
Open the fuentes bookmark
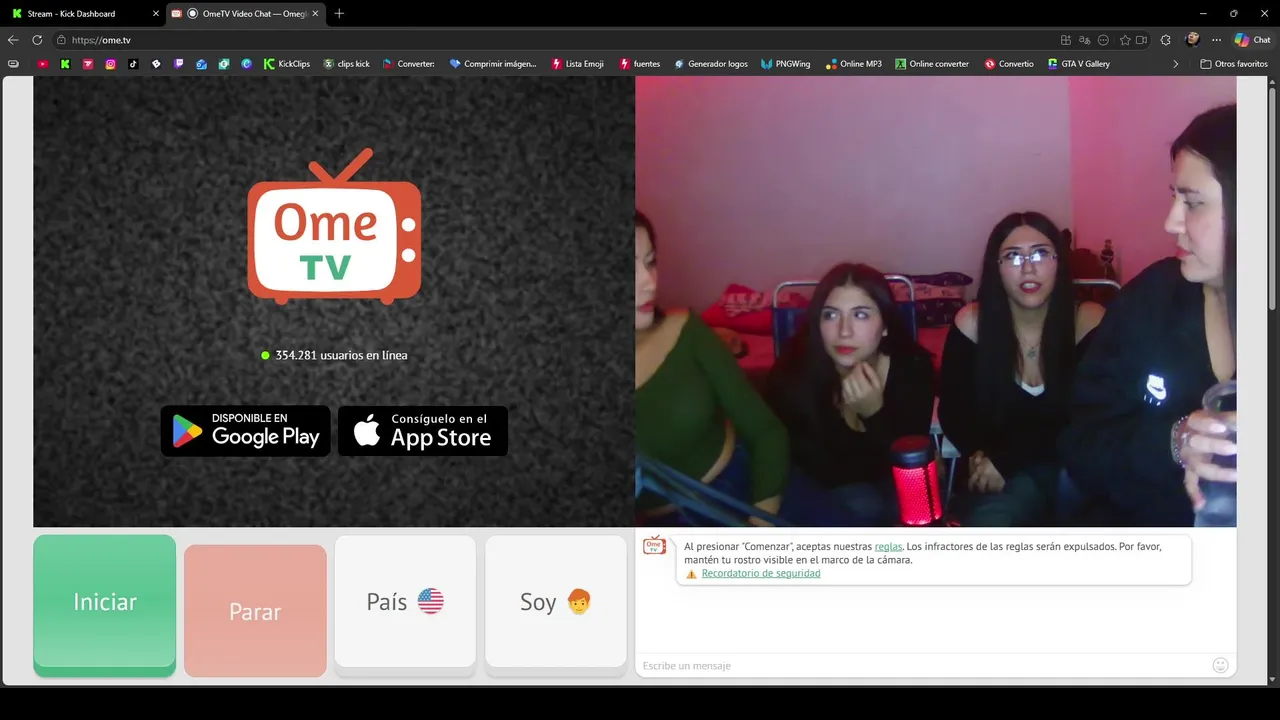640,64
